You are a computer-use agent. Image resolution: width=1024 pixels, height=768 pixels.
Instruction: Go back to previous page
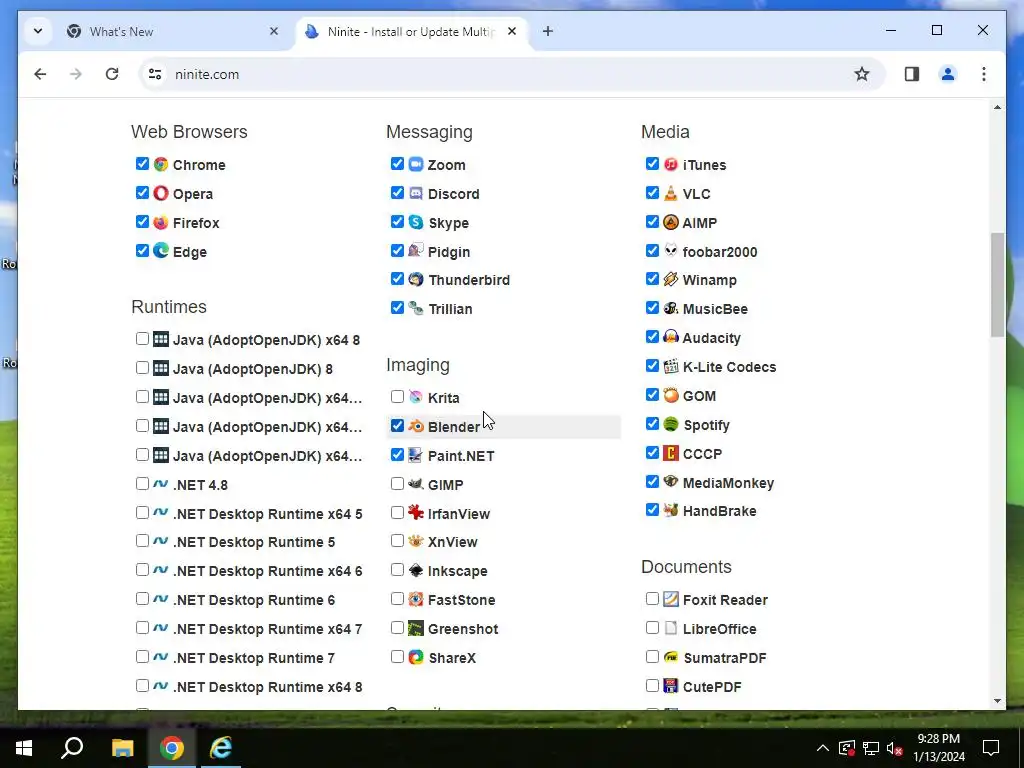(x=40, y=74)
